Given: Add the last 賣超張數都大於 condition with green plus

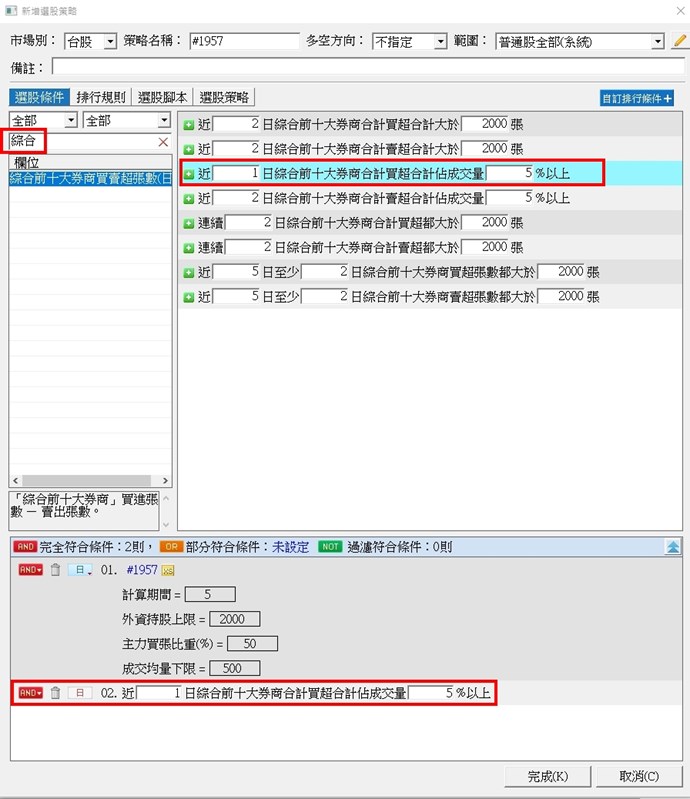Looking at the screenshot, I should point(189,297).
